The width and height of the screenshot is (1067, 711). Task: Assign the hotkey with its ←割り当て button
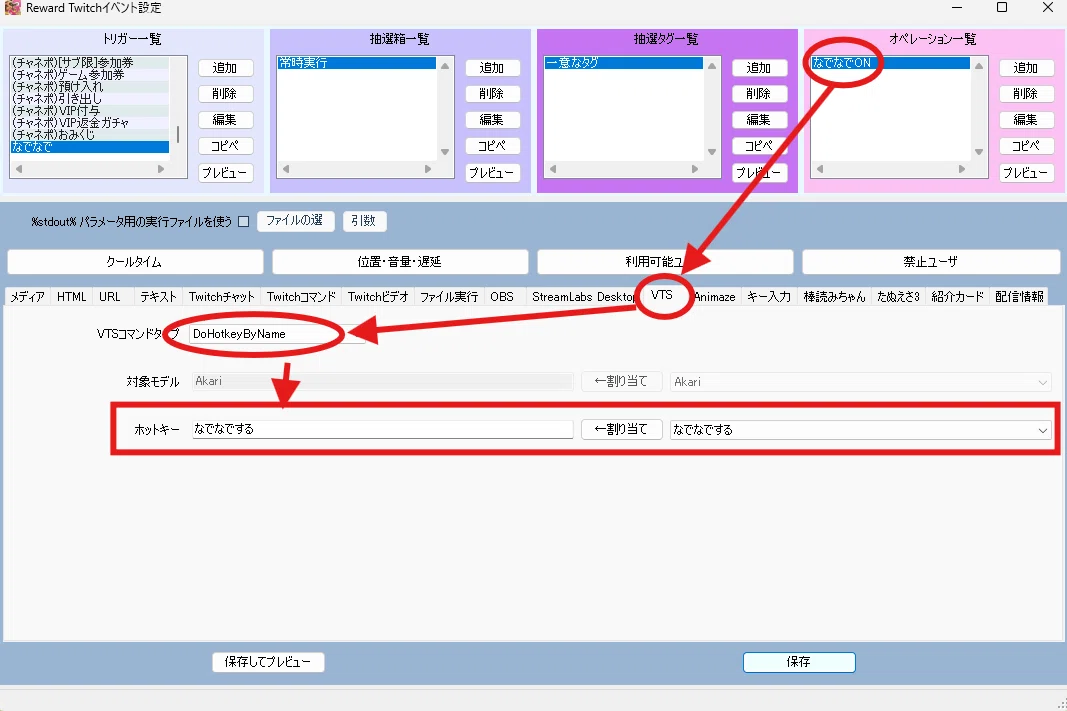(621, 430)
